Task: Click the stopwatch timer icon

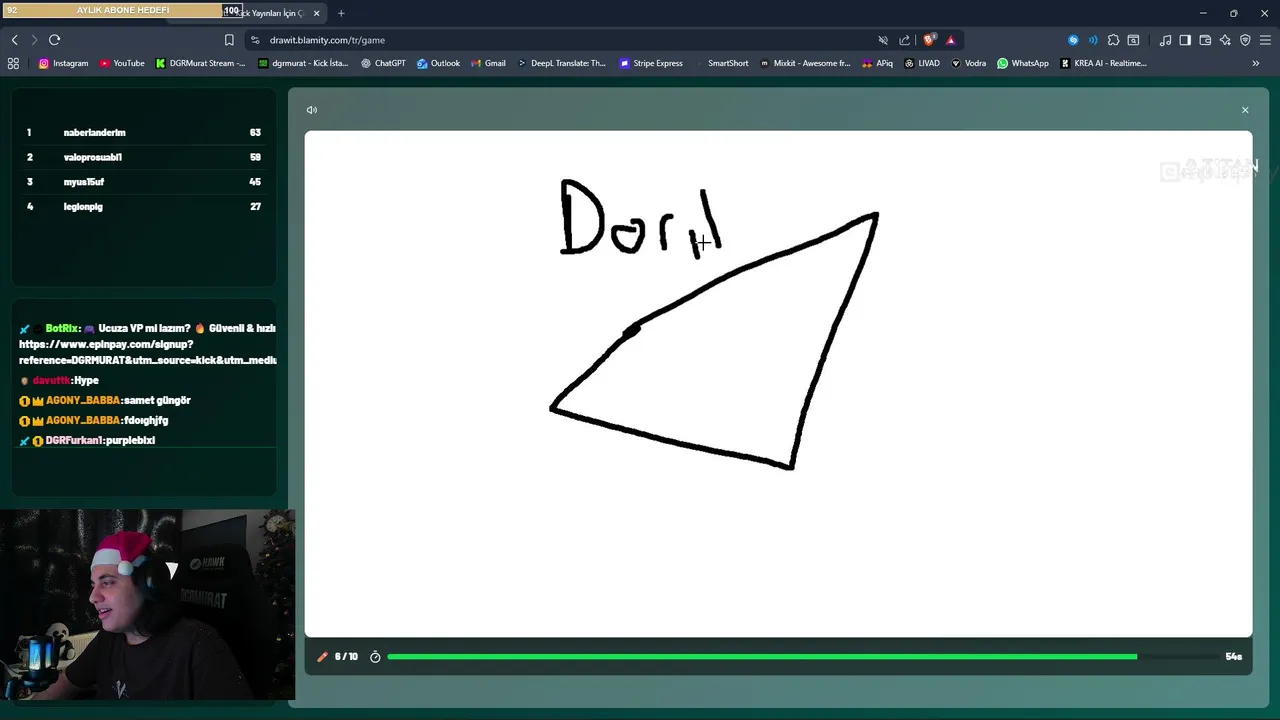Action: (375, 657)
